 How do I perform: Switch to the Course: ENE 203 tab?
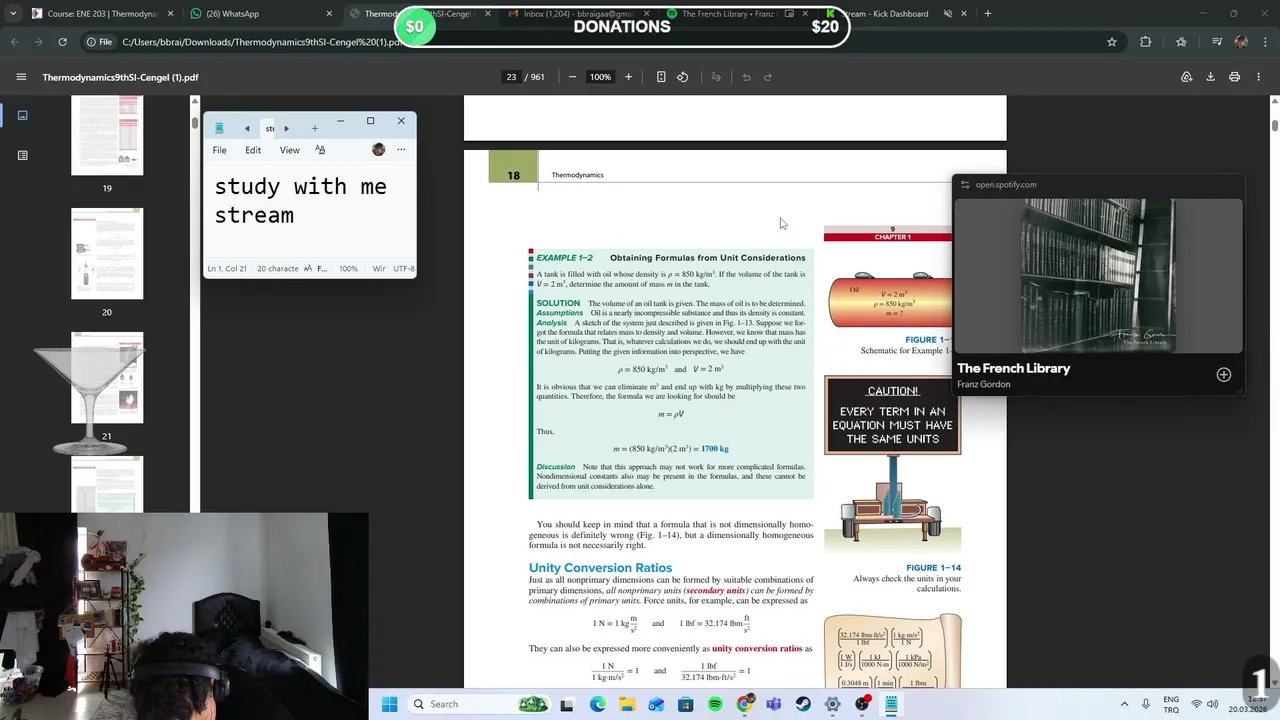point(102,14)
